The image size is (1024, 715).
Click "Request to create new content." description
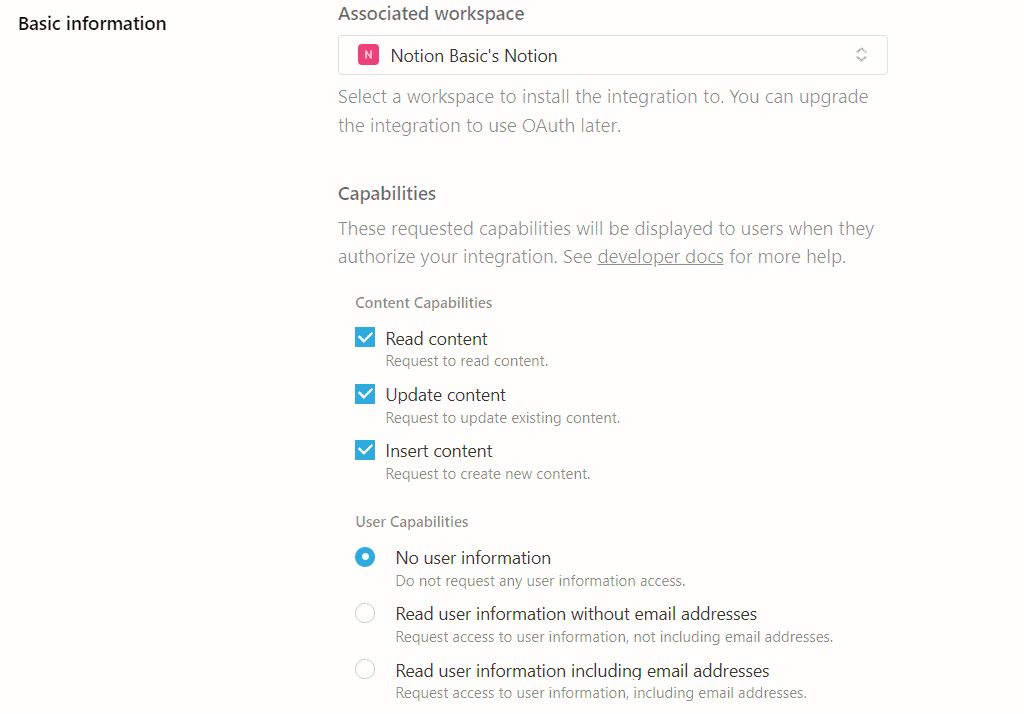tap(487, 474)
